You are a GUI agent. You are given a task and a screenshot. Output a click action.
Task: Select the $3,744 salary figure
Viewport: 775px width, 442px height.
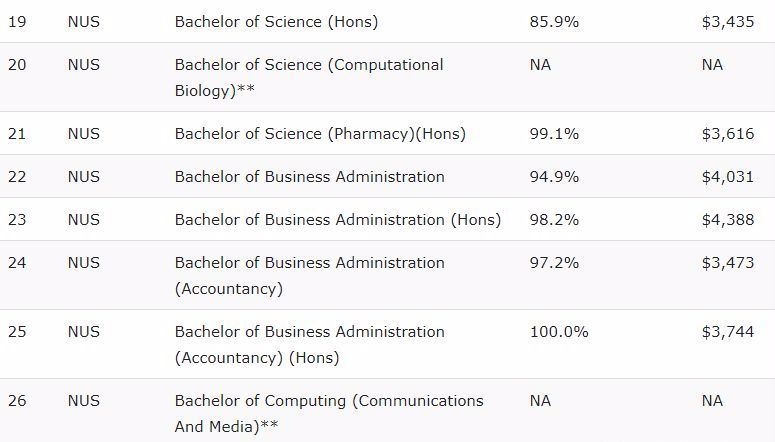coord(728,332)
